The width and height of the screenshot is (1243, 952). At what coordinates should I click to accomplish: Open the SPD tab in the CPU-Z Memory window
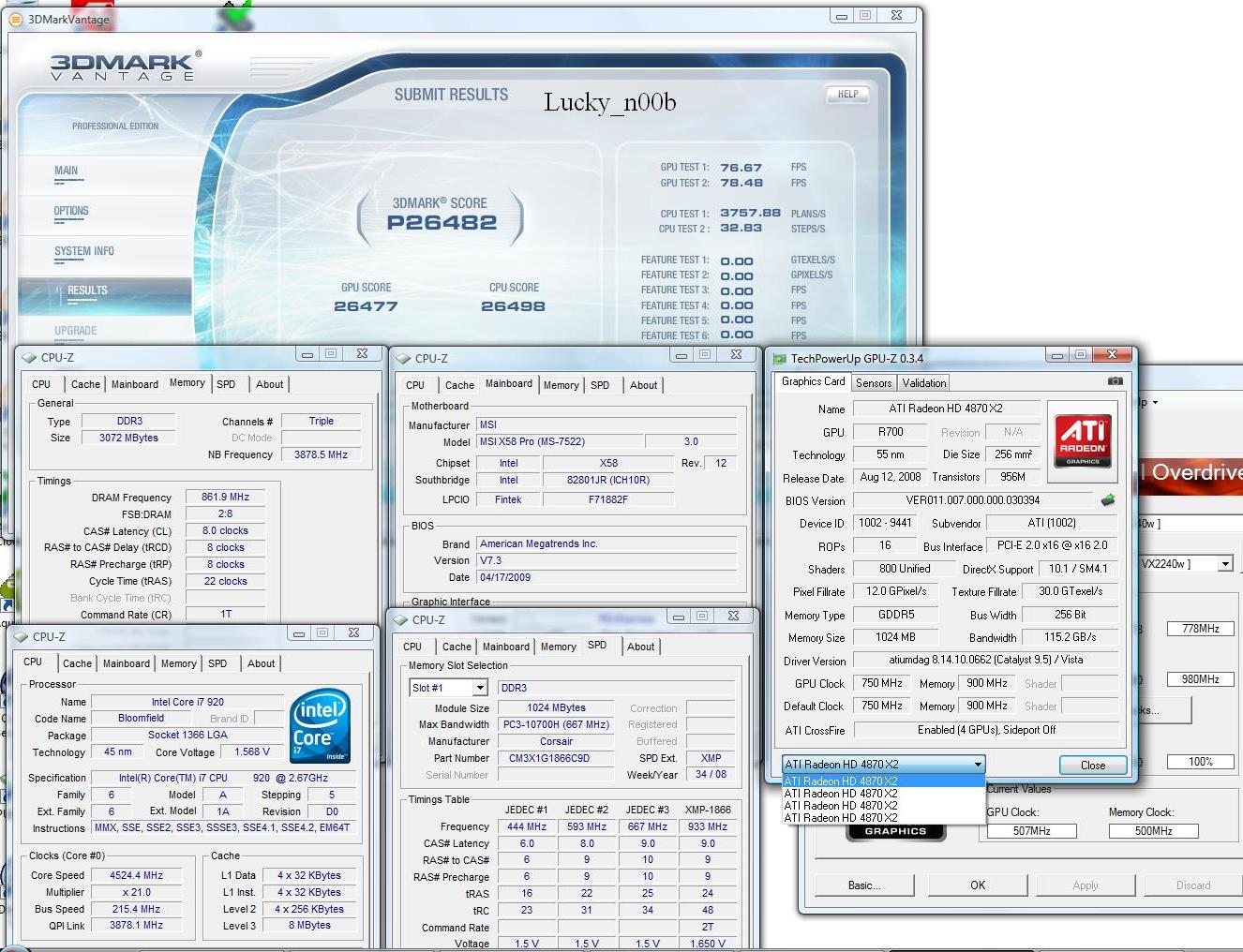click(x=226, y=384)
